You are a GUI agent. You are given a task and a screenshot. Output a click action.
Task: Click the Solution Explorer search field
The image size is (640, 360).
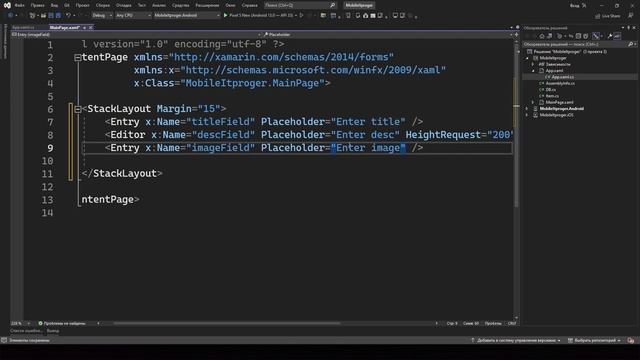point(580,44)
